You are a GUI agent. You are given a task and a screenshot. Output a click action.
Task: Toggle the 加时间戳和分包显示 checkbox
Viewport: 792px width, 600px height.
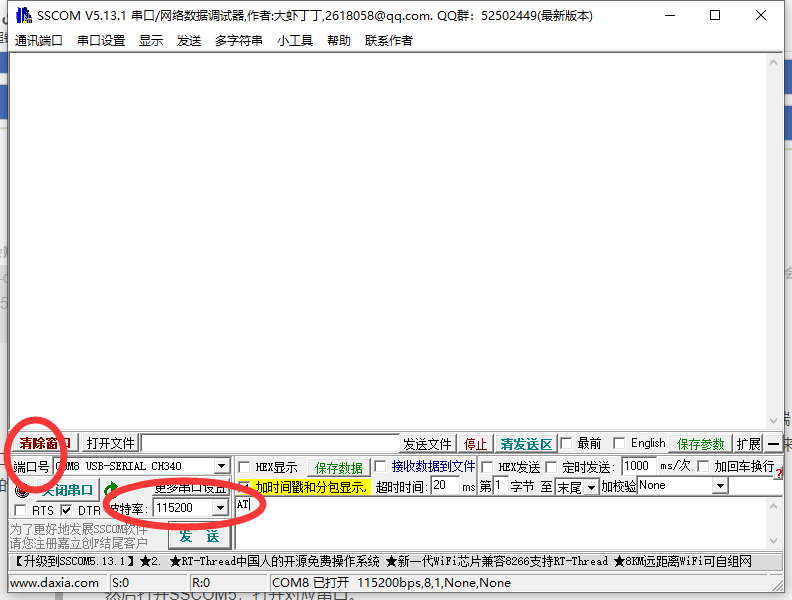pyautogui.click(x=244, y=487)
